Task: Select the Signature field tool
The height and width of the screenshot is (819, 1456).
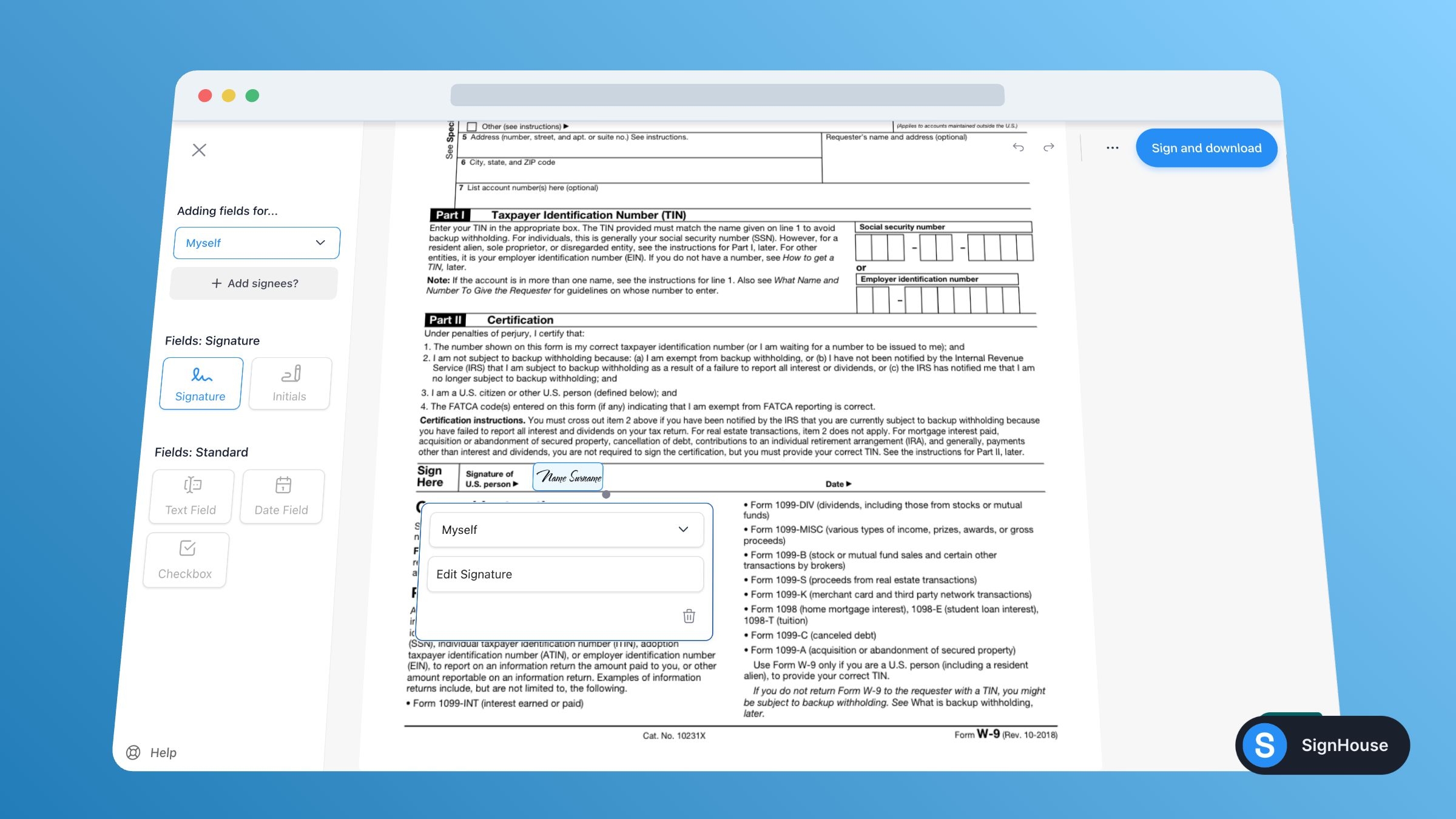Action: click(200, 382)
